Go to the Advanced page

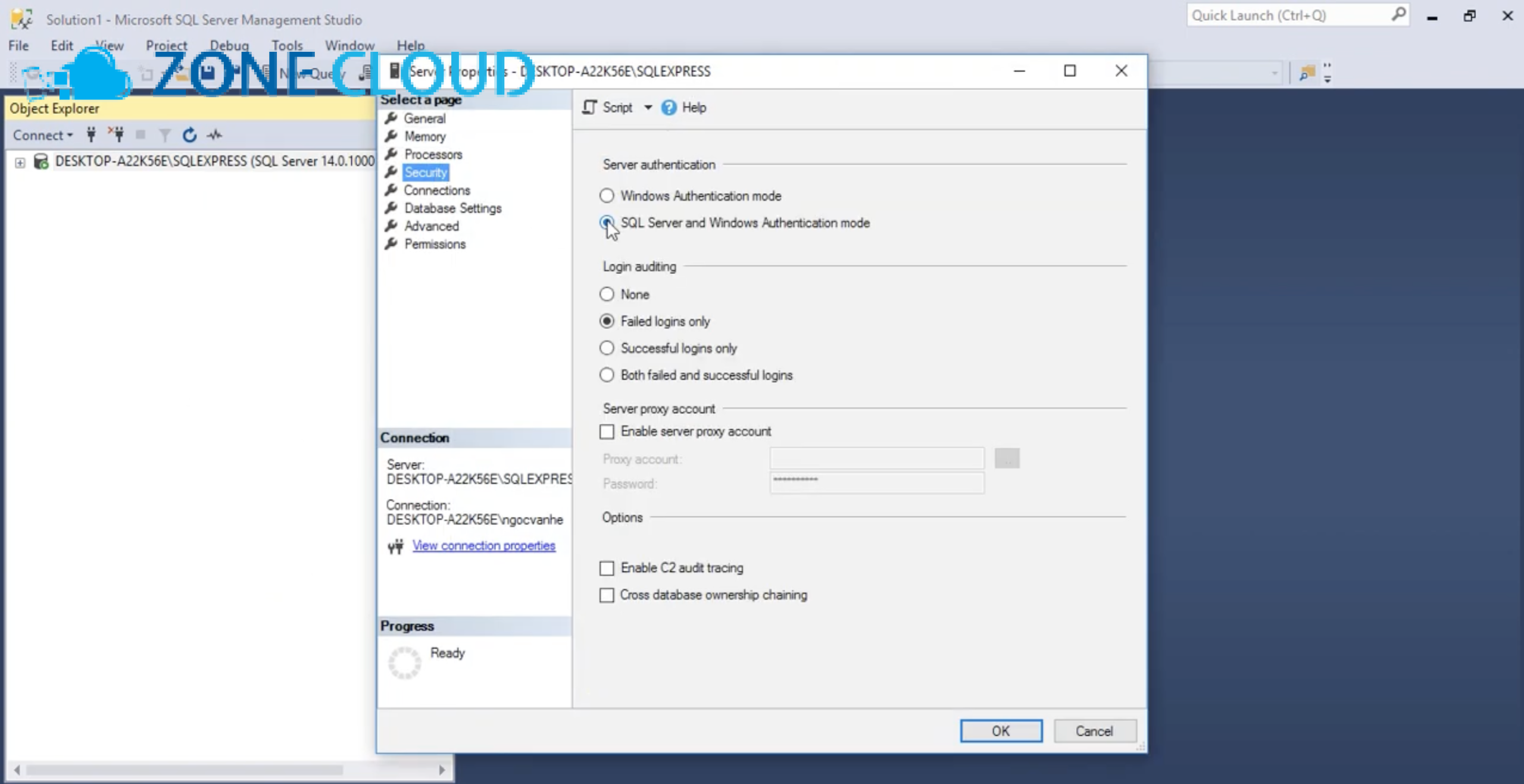pos(432,226)
